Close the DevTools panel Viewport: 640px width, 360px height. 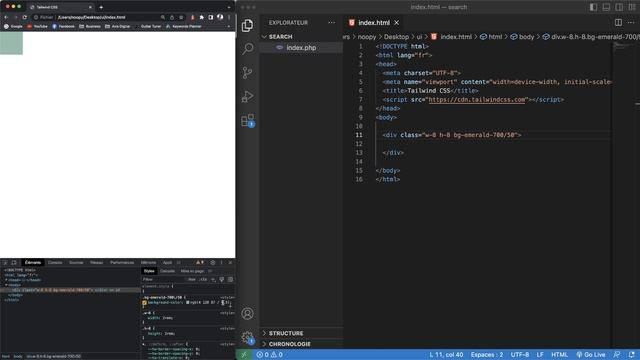point(230,262)
